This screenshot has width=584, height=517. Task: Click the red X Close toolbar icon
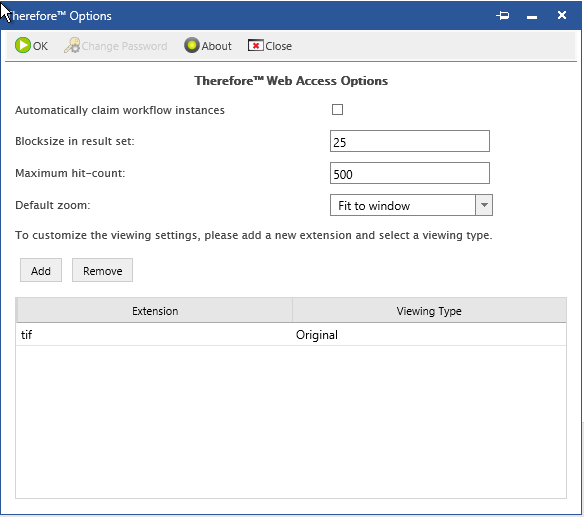pos(256,46)
